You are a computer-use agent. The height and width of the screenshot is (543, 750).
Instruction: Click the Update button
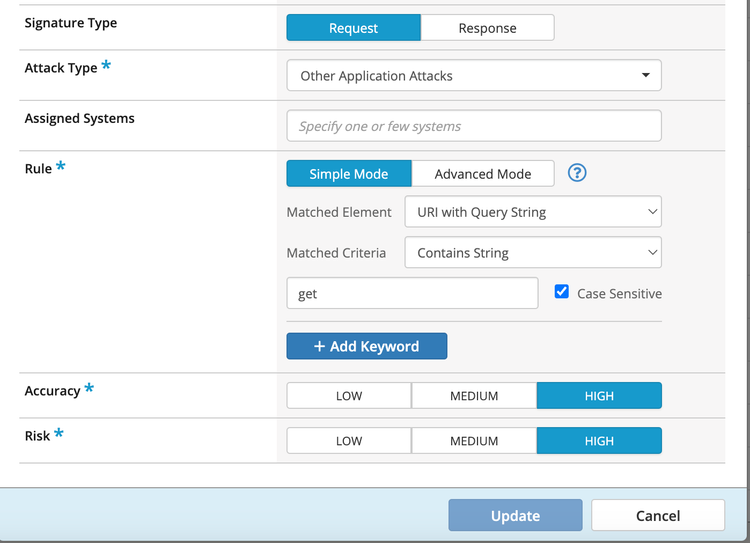pyautogui.click(x=515, y=516)
